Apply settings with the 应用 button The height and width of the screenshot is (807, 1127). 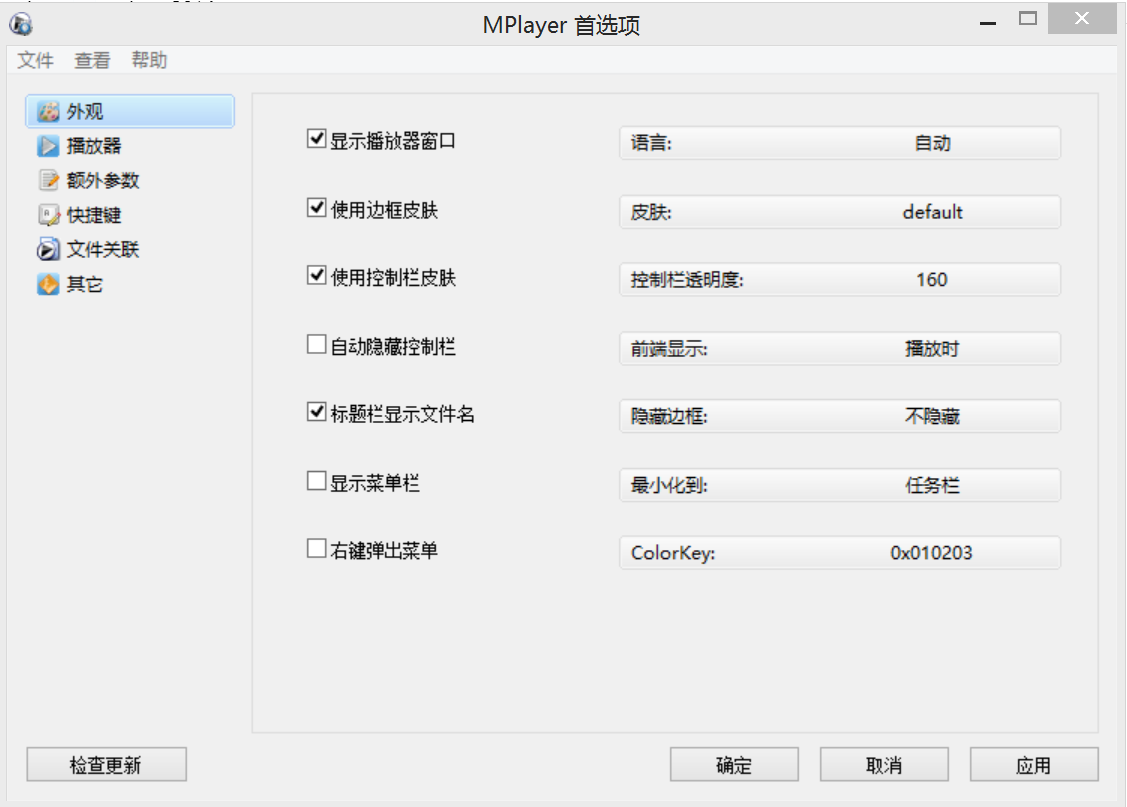pos(1034,765)
